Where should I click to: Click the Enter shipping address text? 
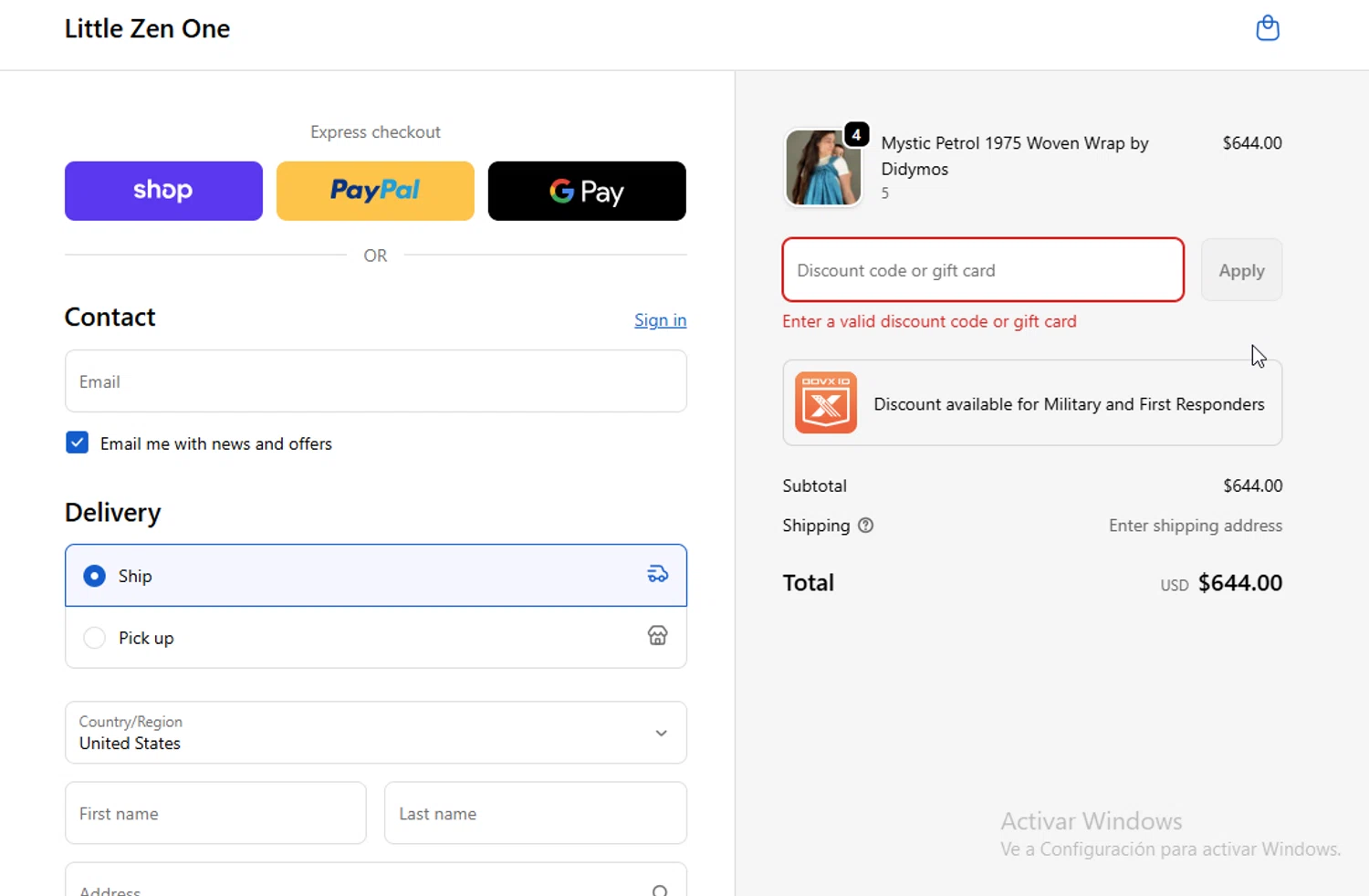click(1196, 526)
